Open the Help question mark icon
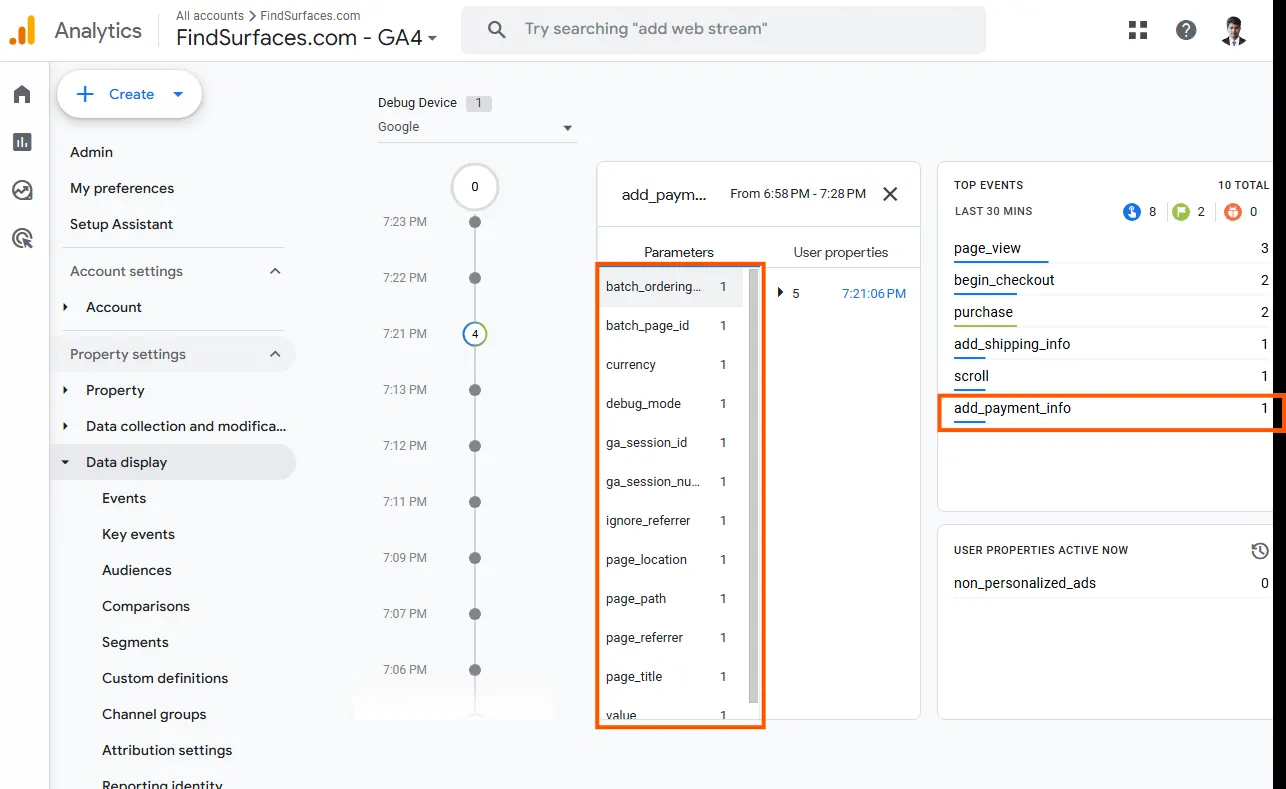 pos(1186,30)
